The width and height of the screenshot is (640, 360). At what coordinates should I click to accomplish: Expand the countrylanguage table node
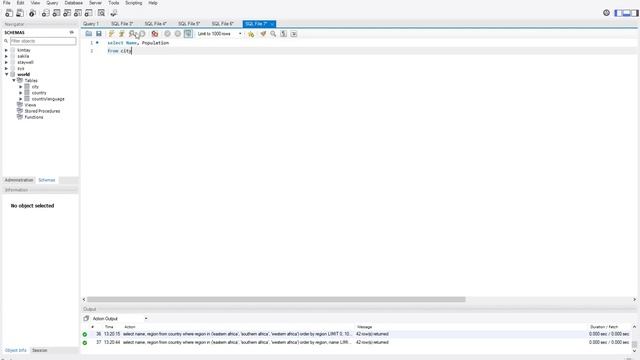pyautogui.click(x=20, y=99)
